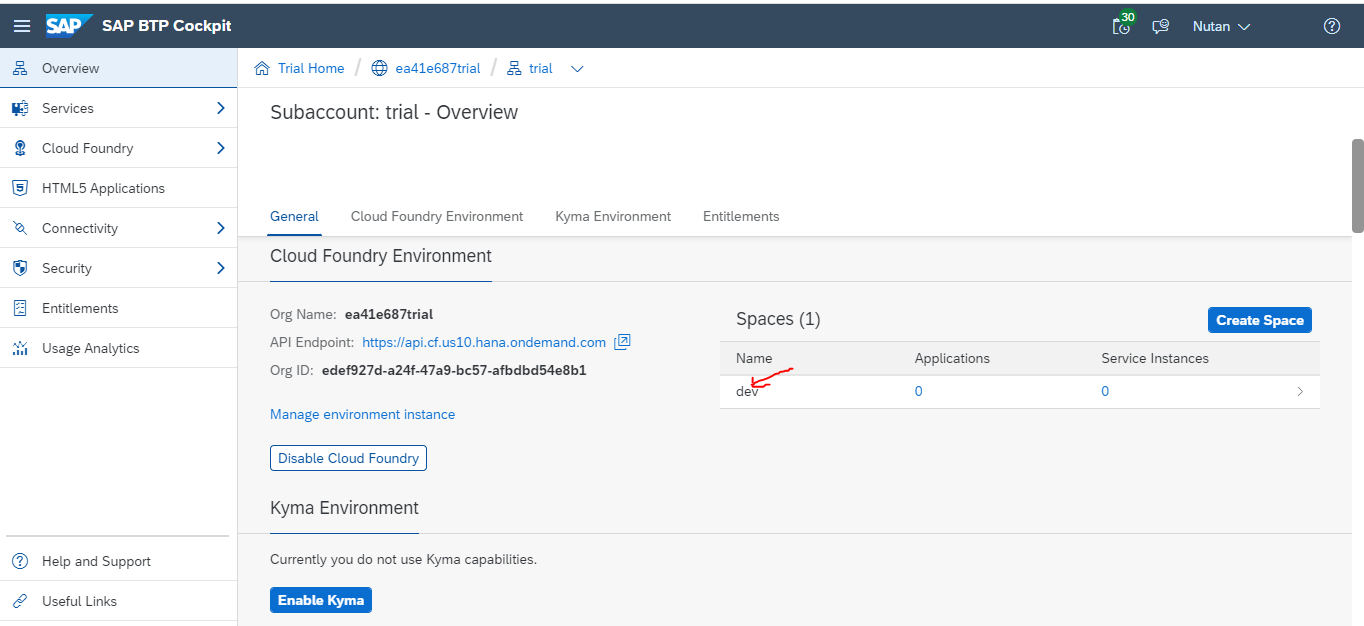
Task: Open the help question mark icon
Action: tap(1332, 26)
